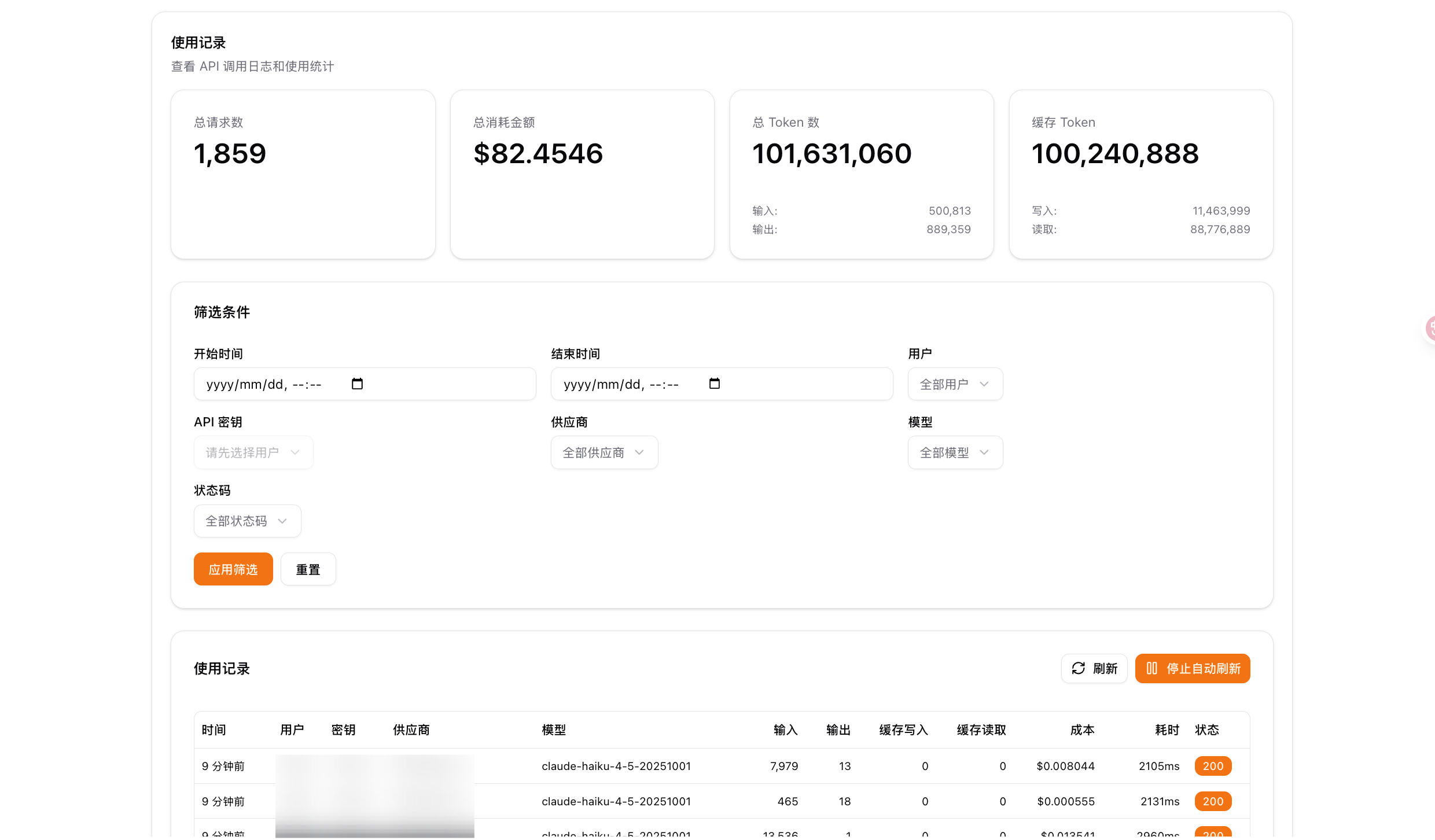Viewport: 1435px width, 840px height.
Task: Click pause icon on stop auto-refresh
Action: tap(1151, 668)
